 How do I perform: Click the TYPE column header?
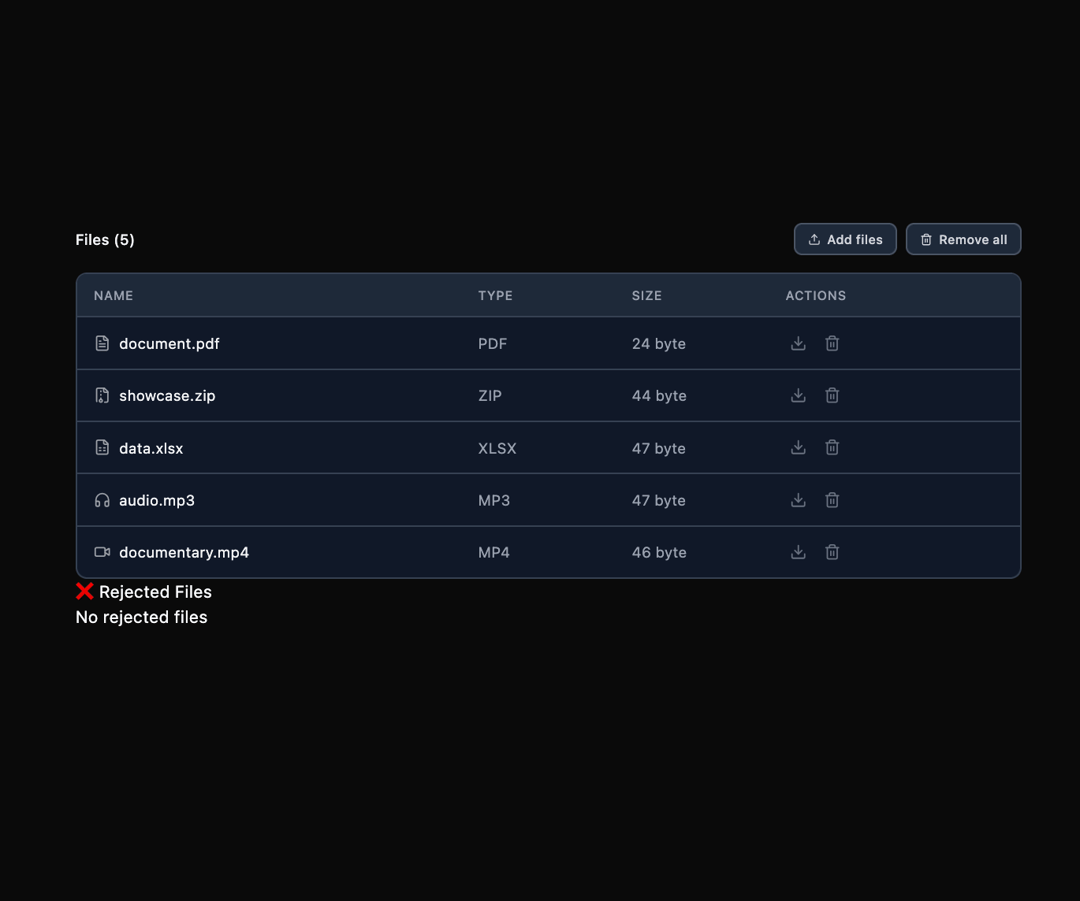[x=495, y=296]
